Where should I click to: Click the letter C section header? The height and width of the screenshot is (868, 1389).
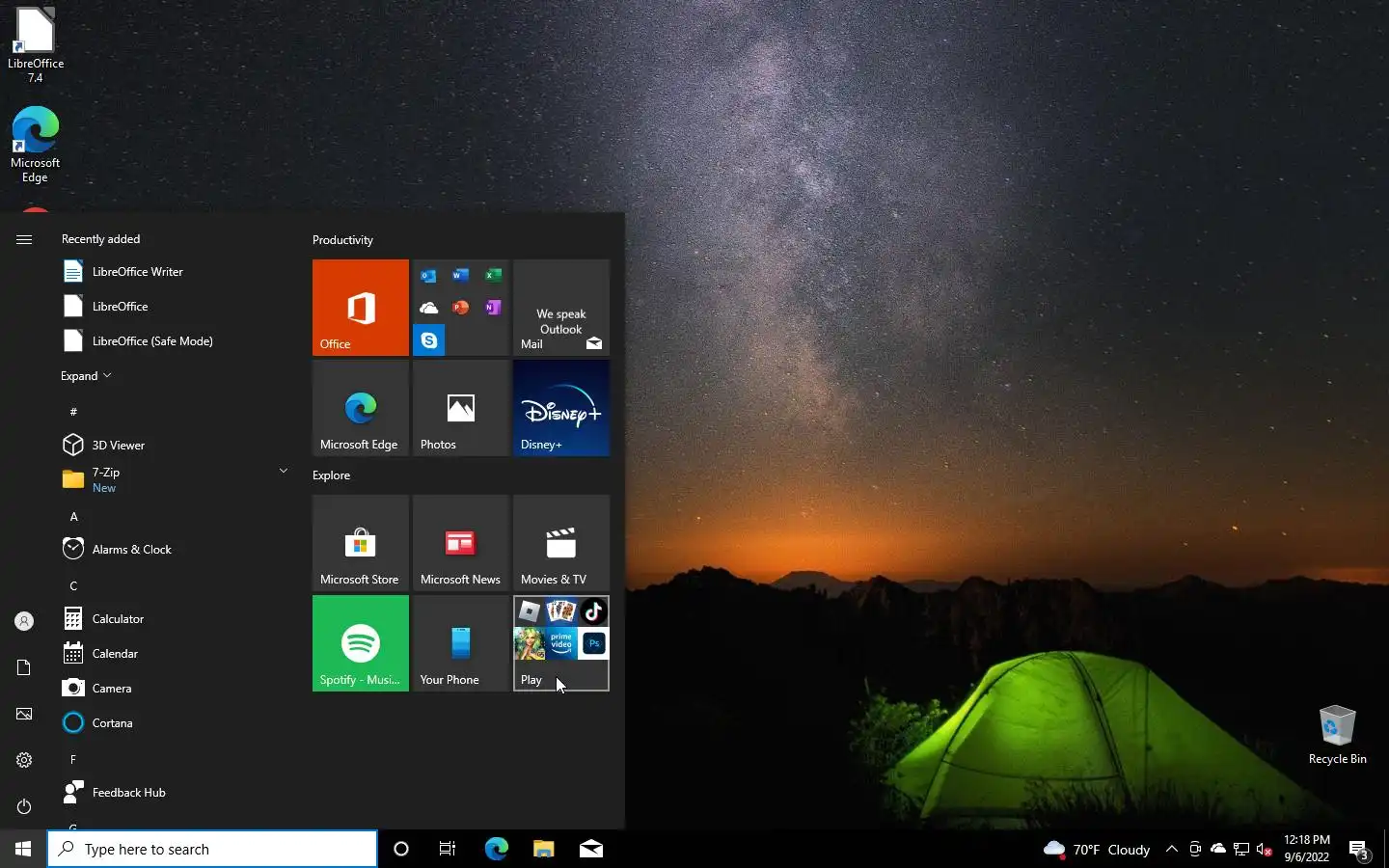pyautogui.click(x=73, y=586)
